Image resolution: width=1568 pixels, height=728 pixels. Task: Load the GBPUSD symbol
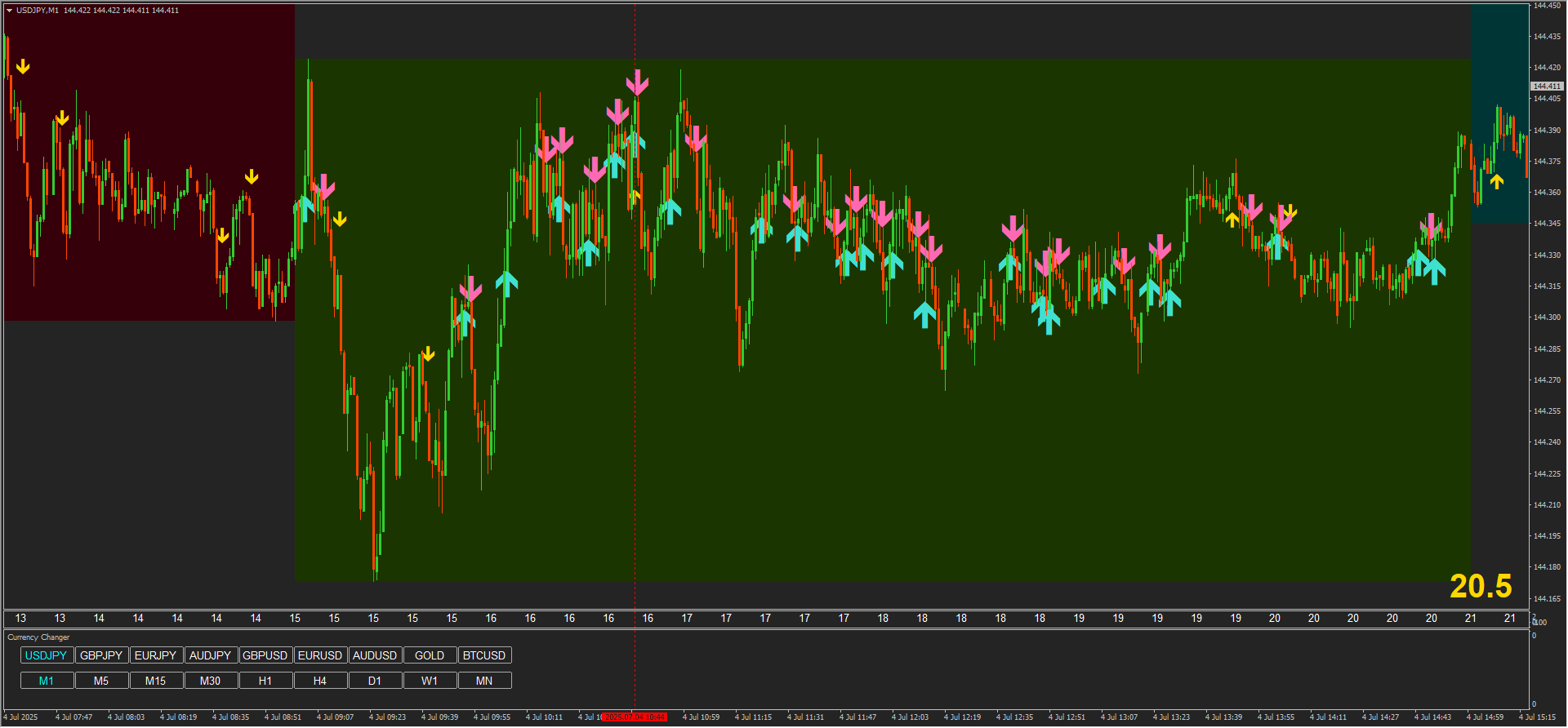pyautogui.click(x=265, y=655)
